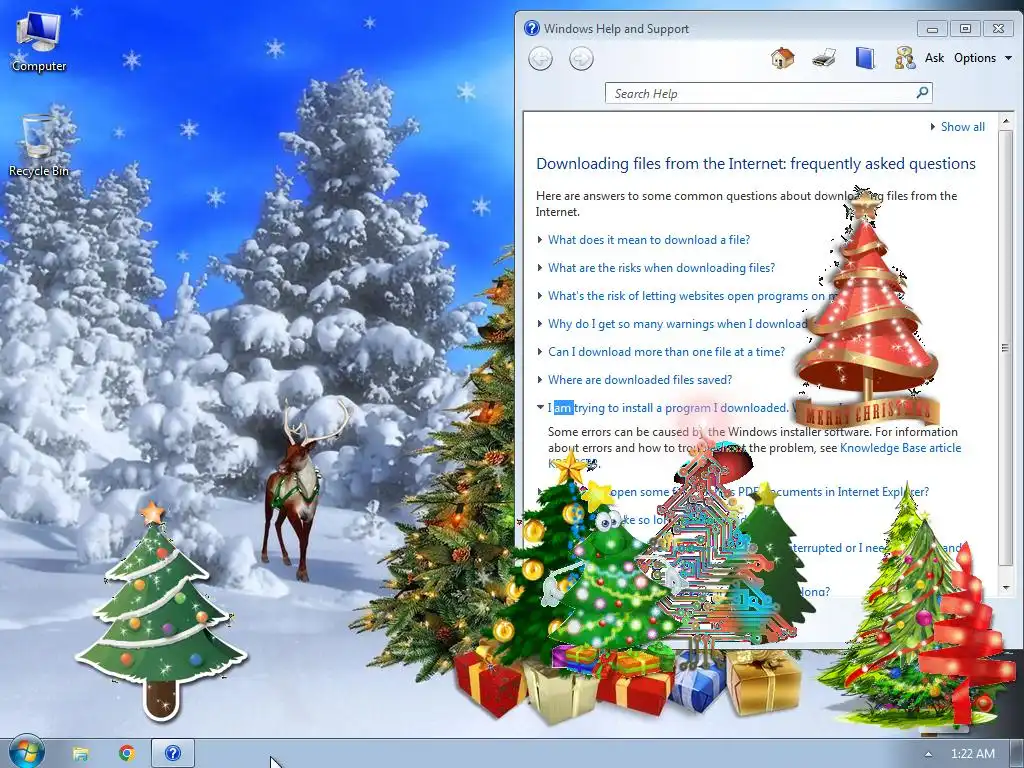Expand Can I download more than one file
Image resolution: width=1024 pixels, height=768 pixels.
(x=661, y=352)
